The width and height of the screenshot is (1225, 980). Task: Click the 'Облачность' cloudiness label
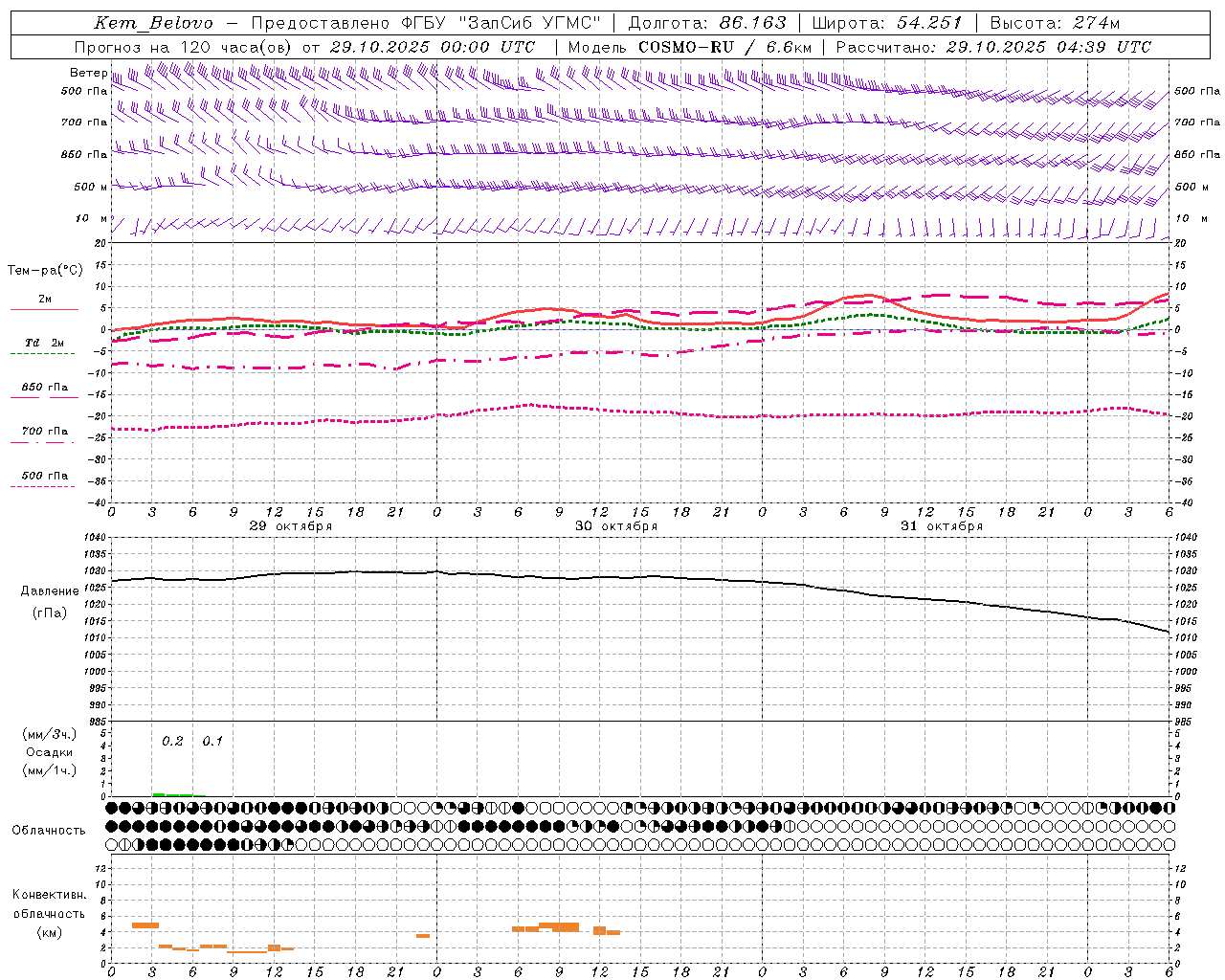49,830
